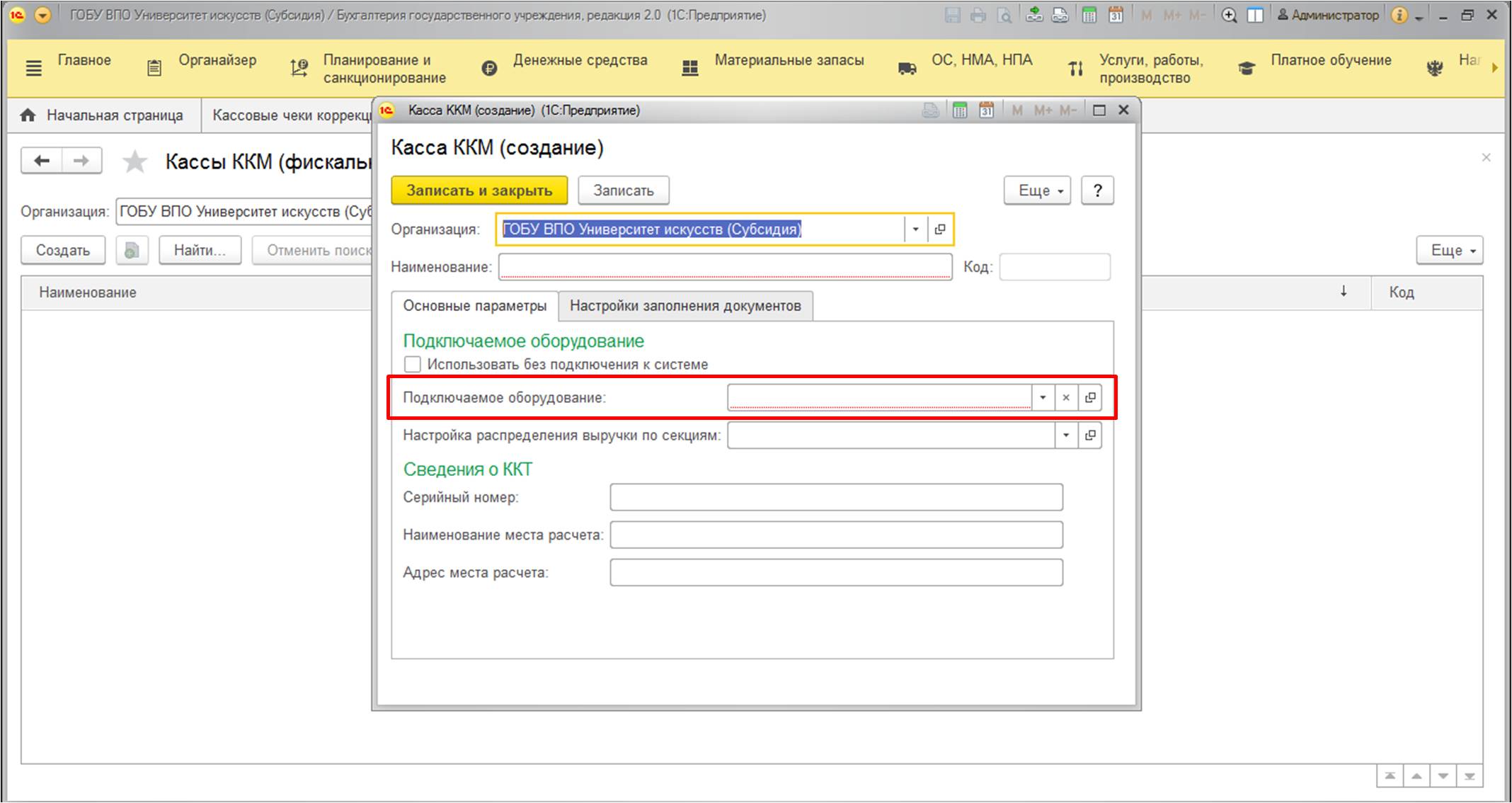The image size is (1512, 803).
Task: Jump to list beginning arrow button
Action: point(1390,776)
